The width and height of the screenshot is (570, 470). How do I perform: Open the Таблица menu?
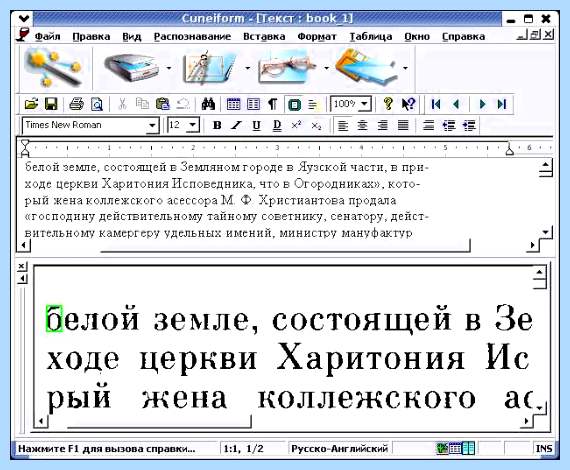coord(371,37)
